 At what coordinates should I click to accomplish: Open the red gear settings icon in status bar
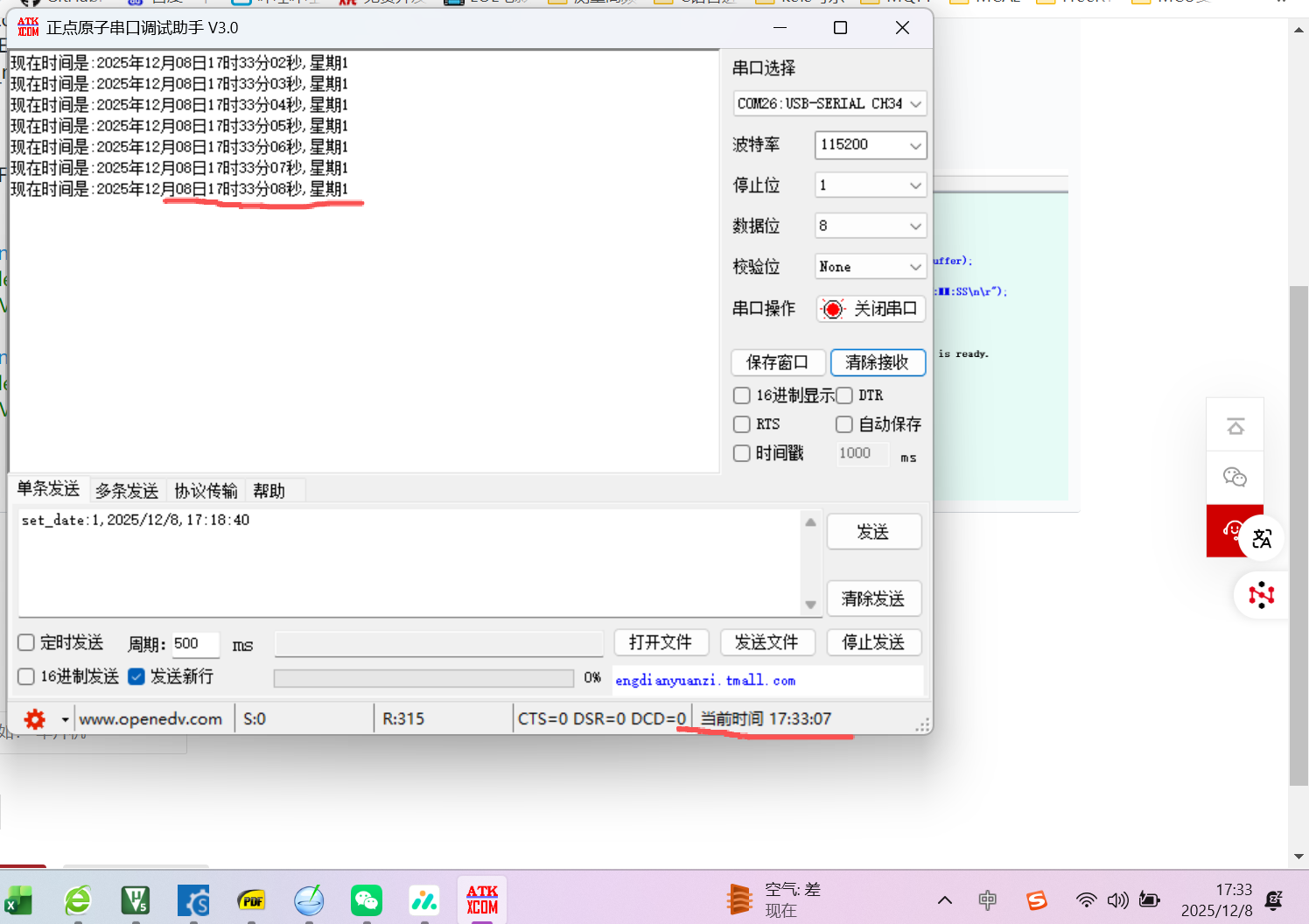[35, 719]
